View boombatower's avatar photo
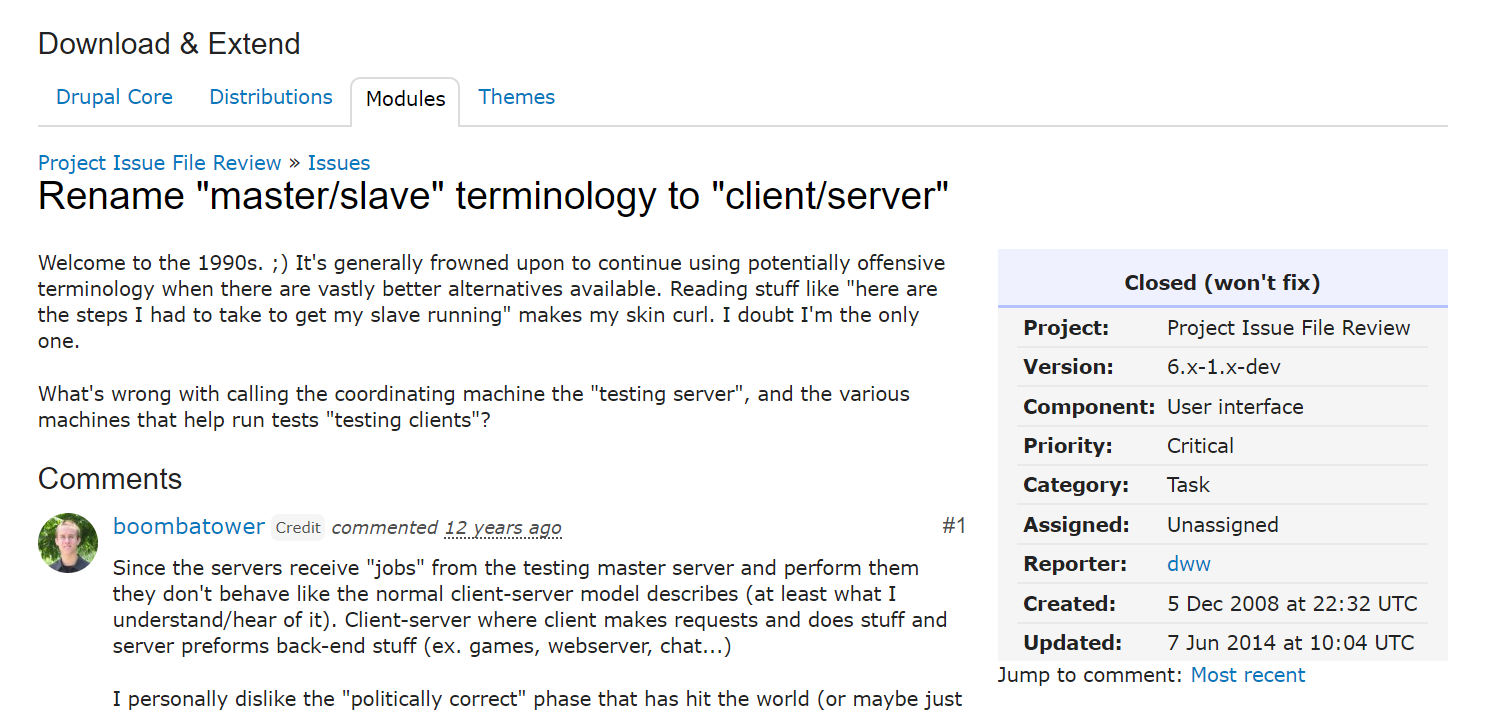The image size is (1500, 715). coord(68,543)
